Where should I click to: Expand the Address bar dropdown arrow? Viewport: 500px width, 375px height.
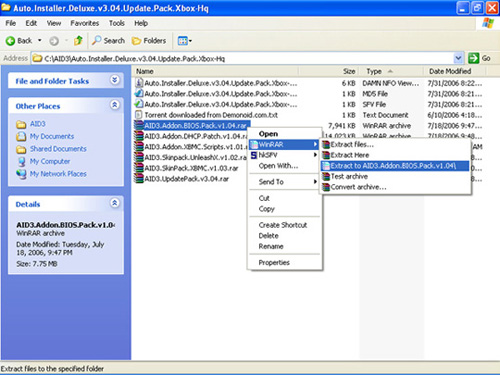(459, 58)
